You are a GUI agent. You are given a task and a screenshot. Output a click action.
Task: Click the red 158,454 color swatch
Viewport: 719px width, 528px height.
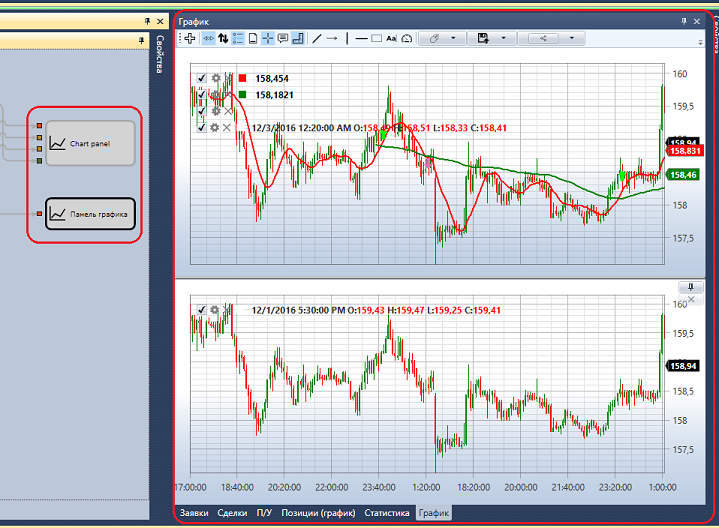pos(242,78)
